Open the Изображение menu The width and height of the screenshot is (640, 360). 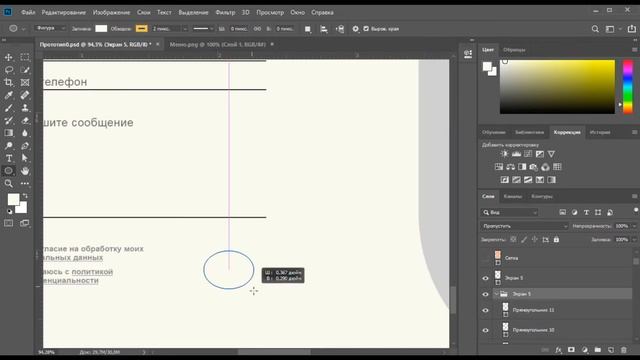(111, 12)
